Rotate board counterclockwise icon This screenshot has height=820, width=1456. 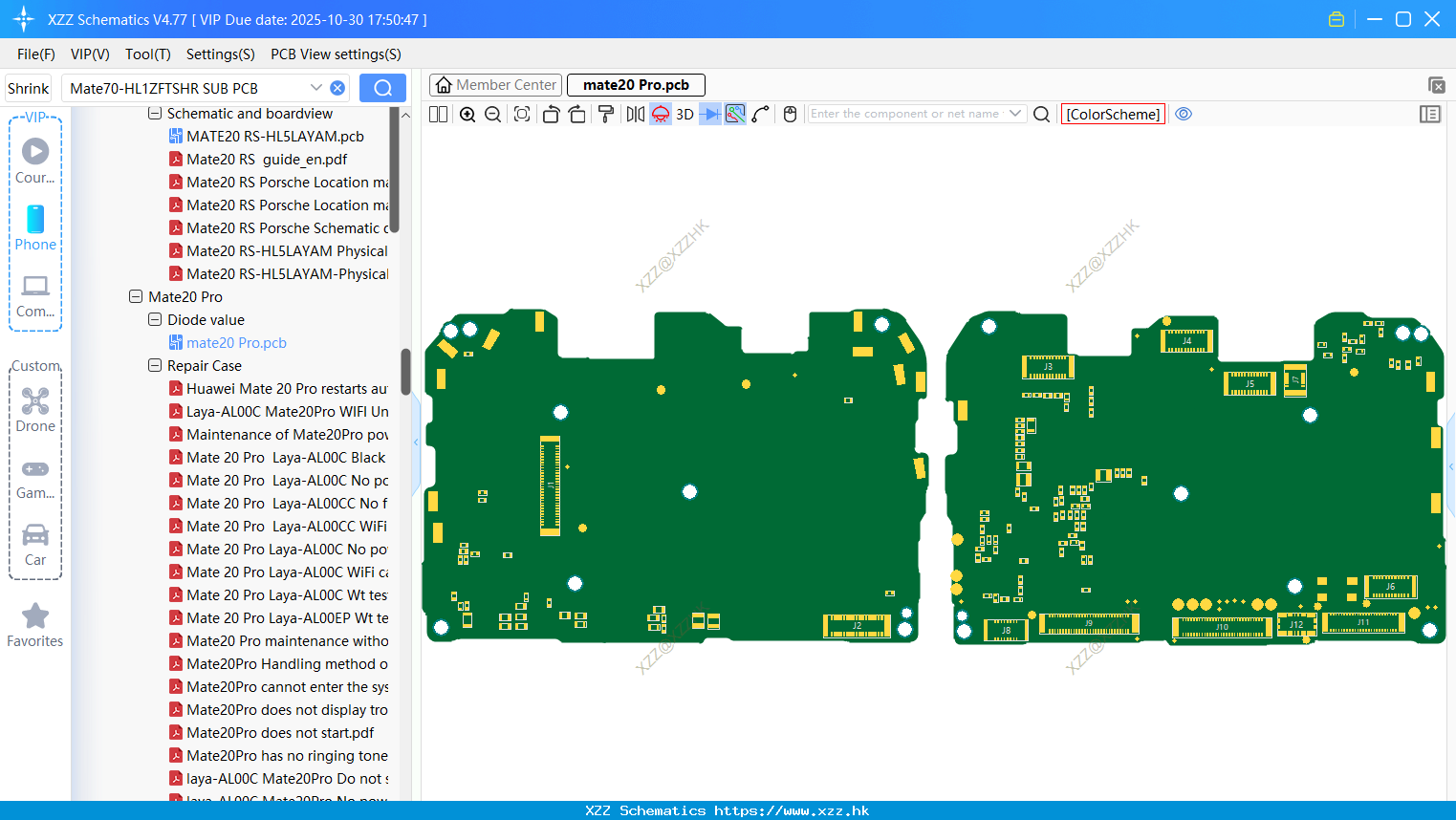pos(551,114)
